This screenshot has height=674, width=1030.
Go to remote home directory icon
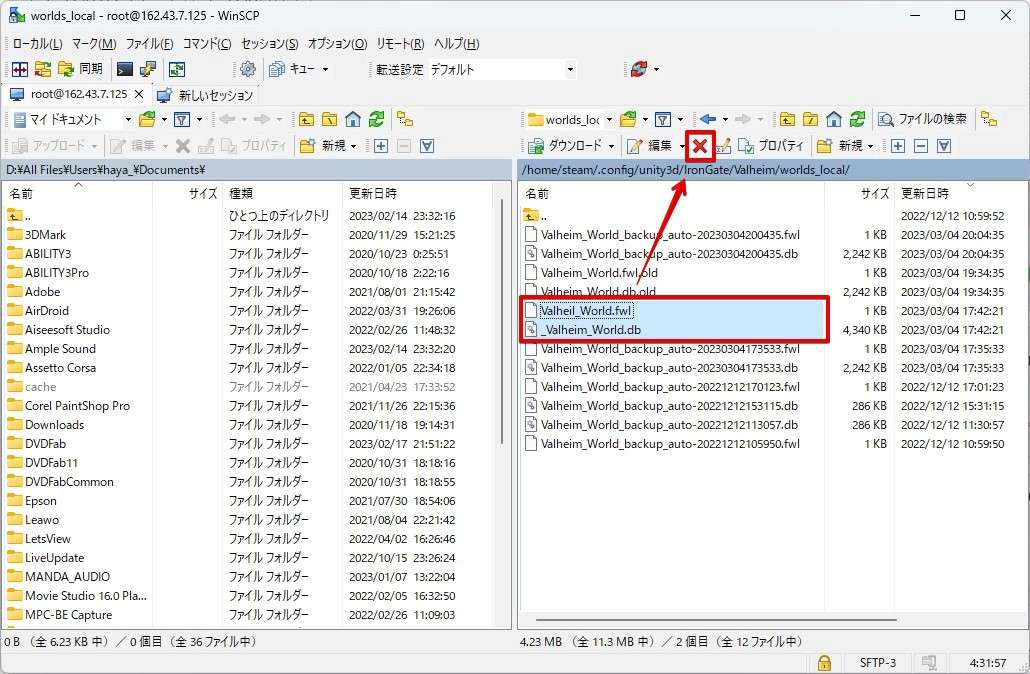click(834, 120)
